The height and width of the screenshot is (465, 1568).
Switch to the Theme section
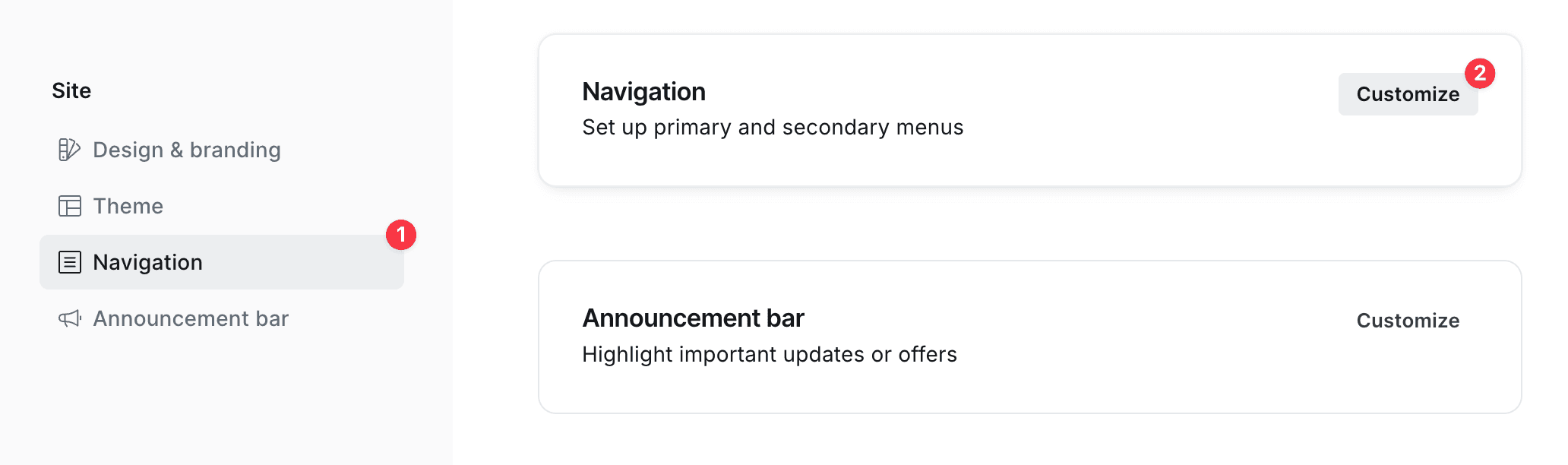(x=128, y=206)
